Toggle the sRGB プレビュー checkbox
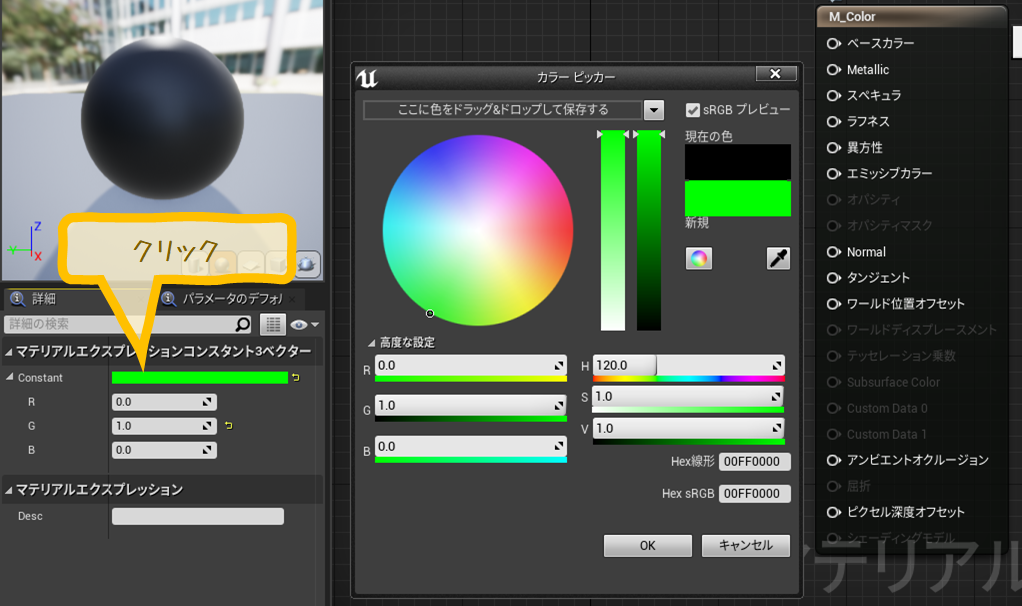The image size is (1022, 606). [693, 110]
